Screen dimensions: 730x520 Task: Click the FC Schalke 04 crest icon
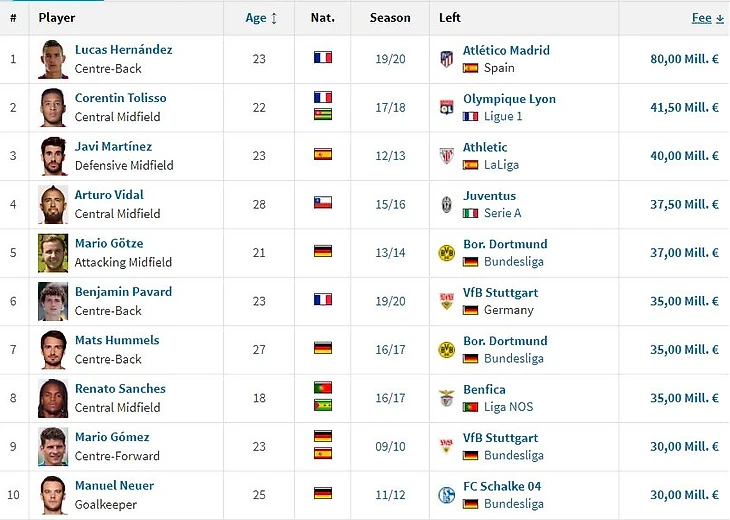(x=446, y=495)
